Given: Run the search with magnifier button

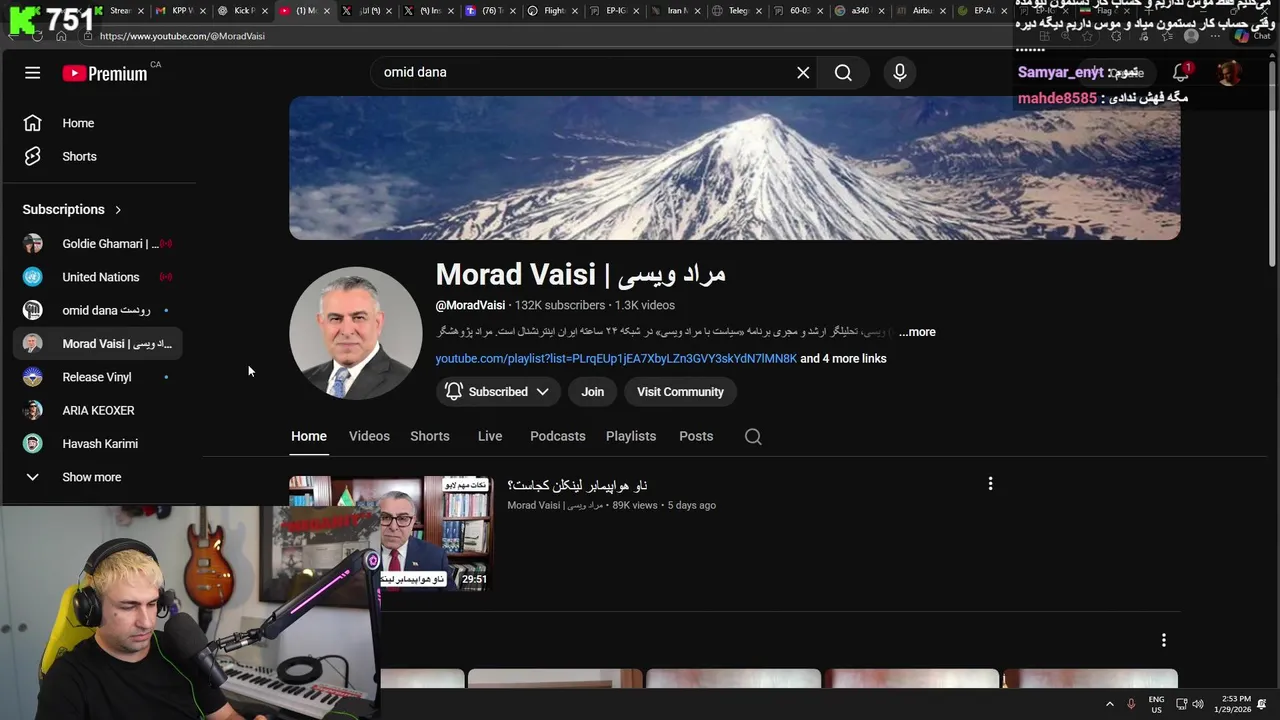Looking at the screenshot, I should pyautogui.click(x=843, y=72).
